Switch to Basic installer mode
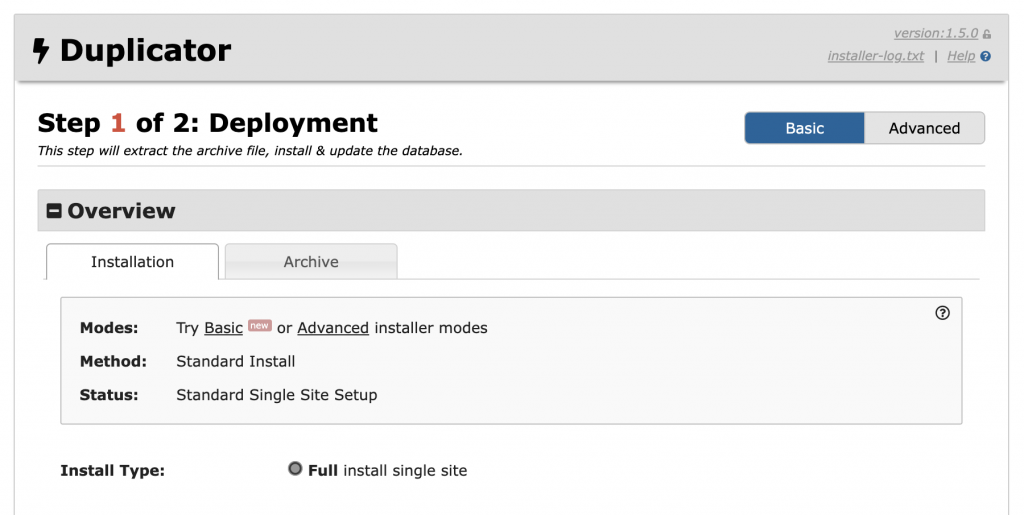 point(805,128)
